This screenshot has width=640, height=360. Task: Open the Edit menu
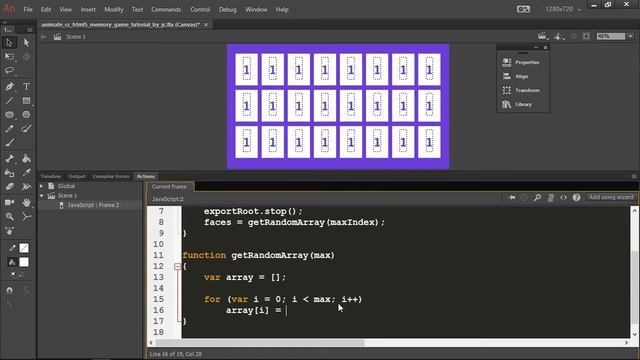coord(46,9)
